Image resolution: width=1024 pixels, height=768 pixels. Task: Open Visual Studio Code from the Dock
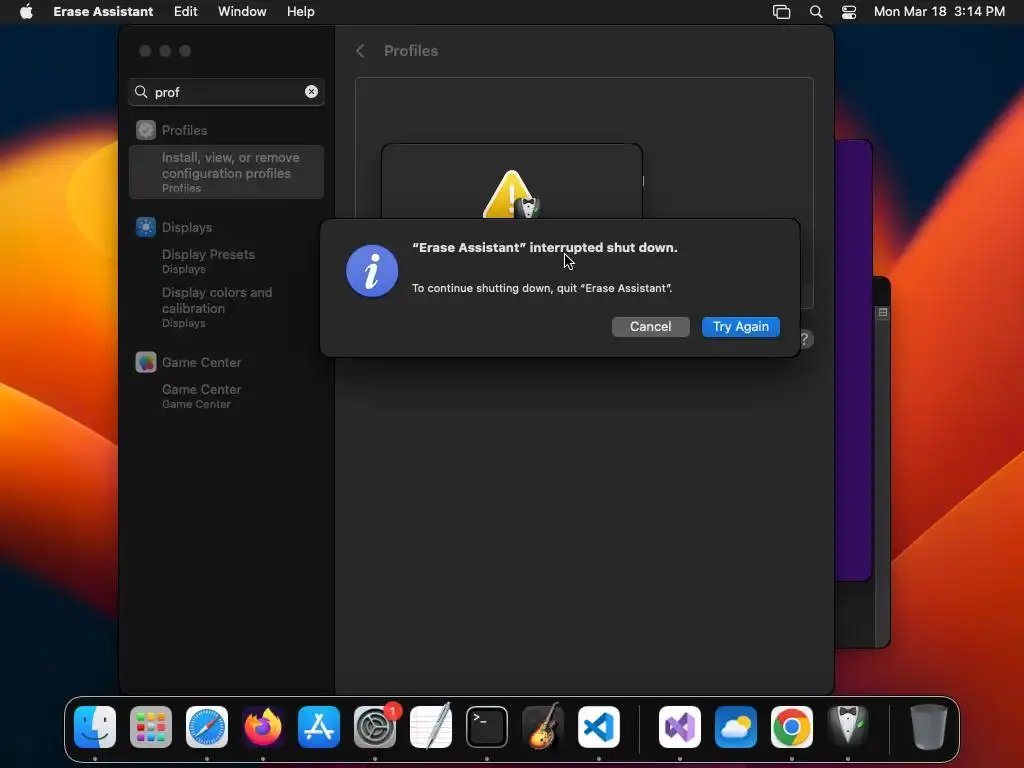pos(599,727)
